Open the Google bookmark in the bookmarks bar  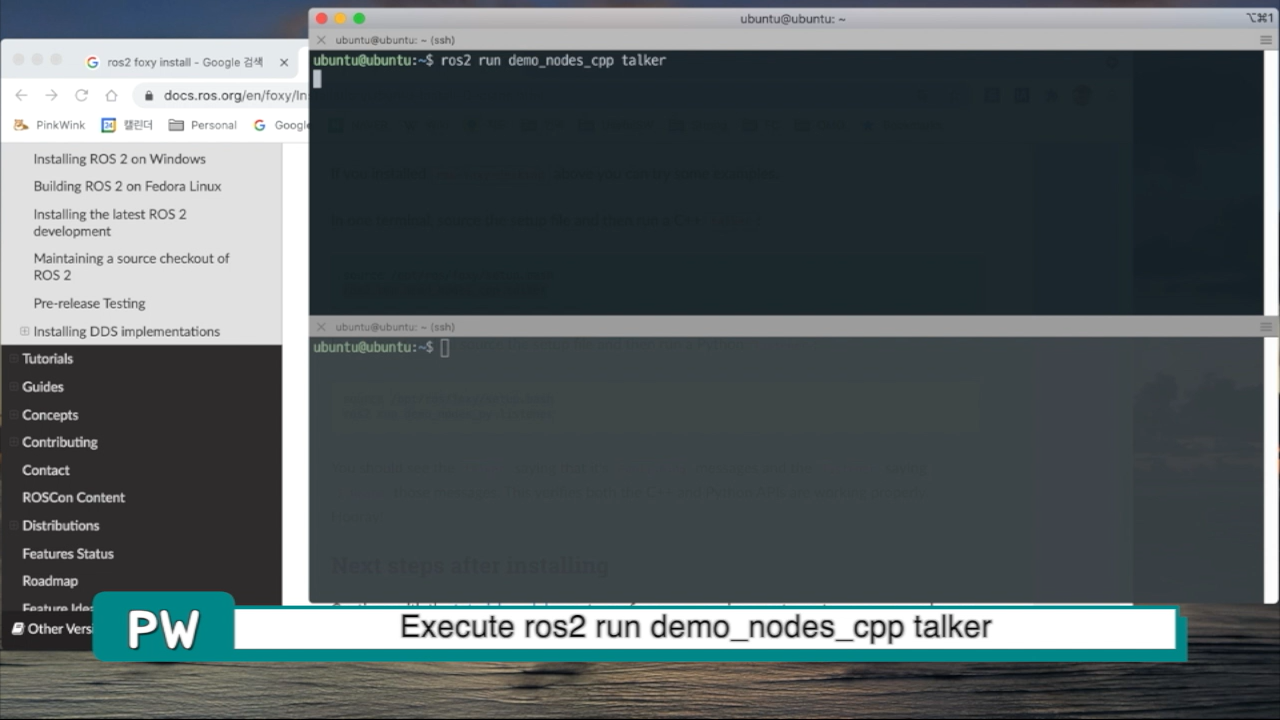[x=281, y=125]
